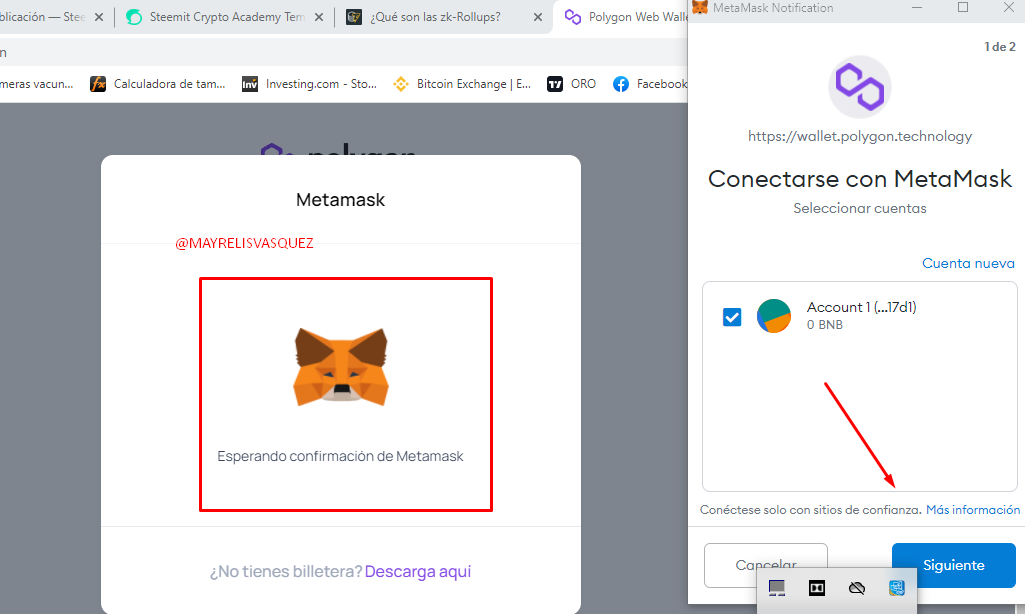This screenshot has height=614, width=1025.
Task: Click the Binance bookmark icon
Action: click(401, 84)
